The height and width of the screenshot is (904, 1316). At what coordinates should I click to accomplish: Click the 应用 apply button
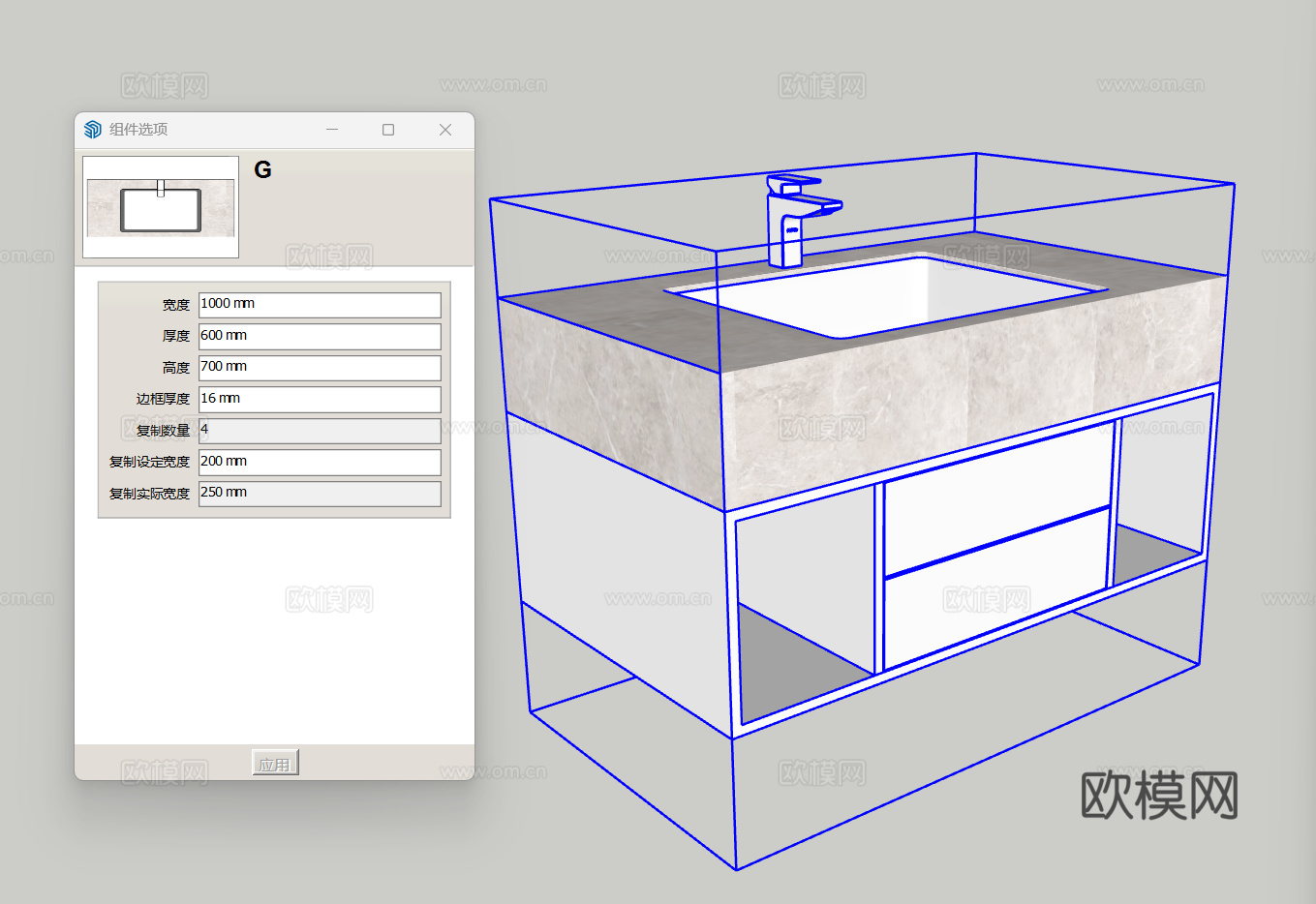click(x=275, y=764)
